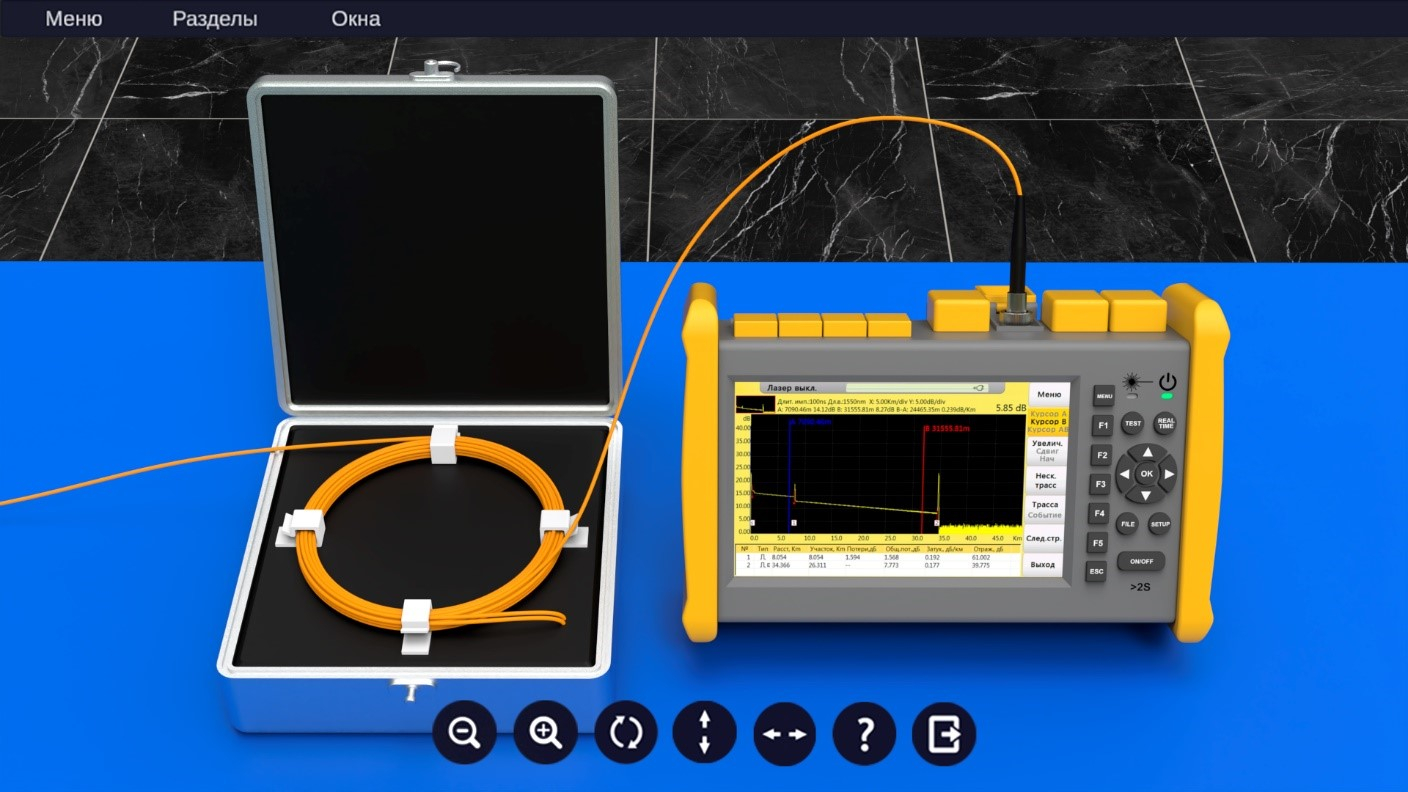Click the exit door icon

[944, 733]
